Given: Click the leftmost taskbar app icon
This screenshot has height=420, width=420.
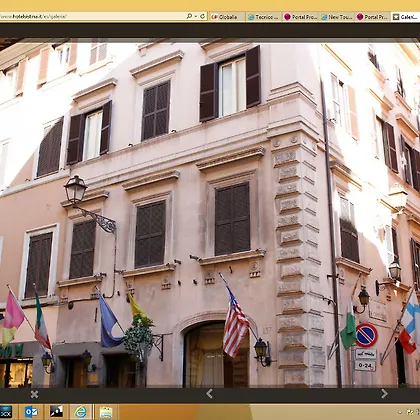Looking at the screenshot, I should [7, 412].
